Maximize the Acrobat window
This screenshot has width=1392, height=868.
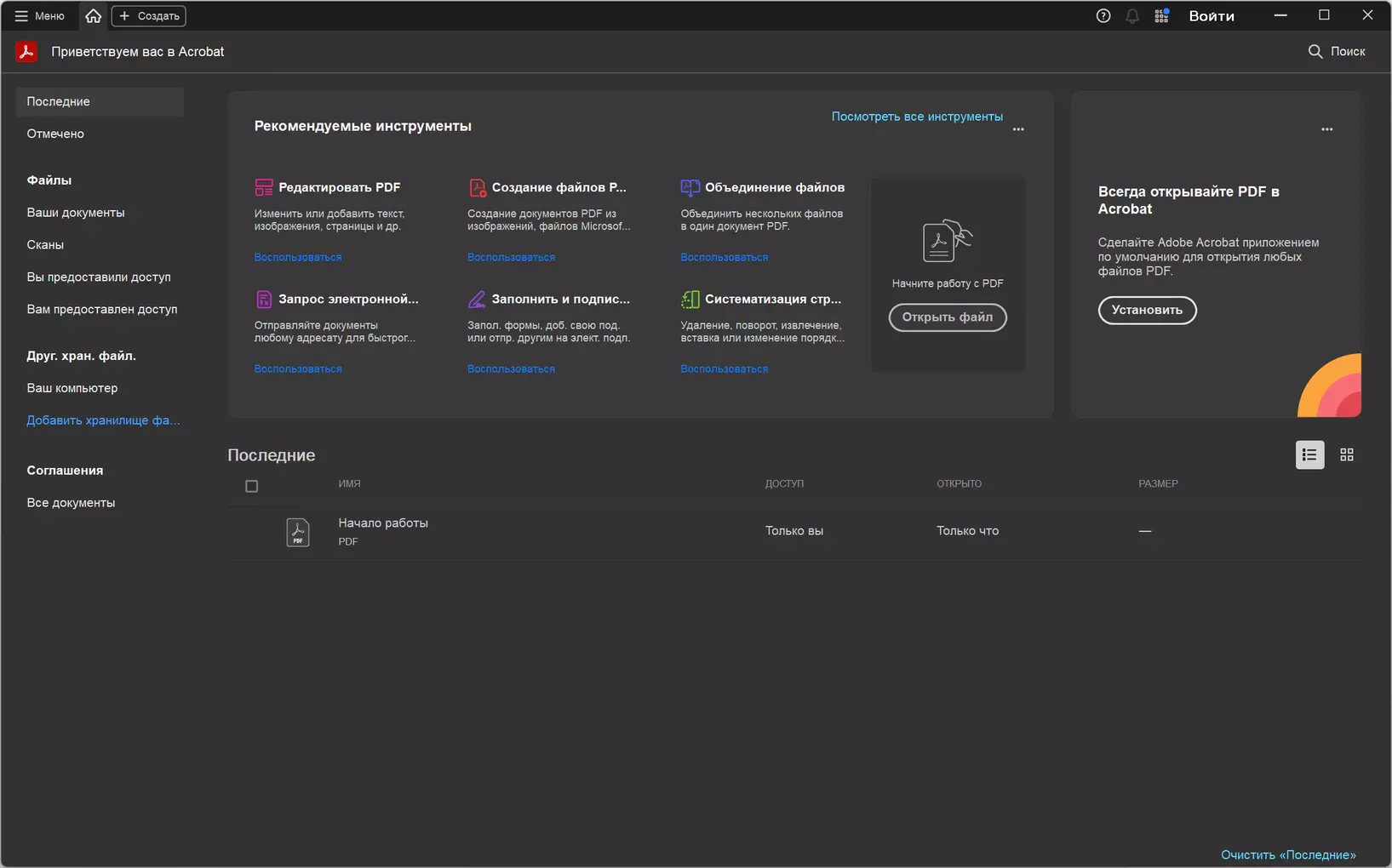1324,15
